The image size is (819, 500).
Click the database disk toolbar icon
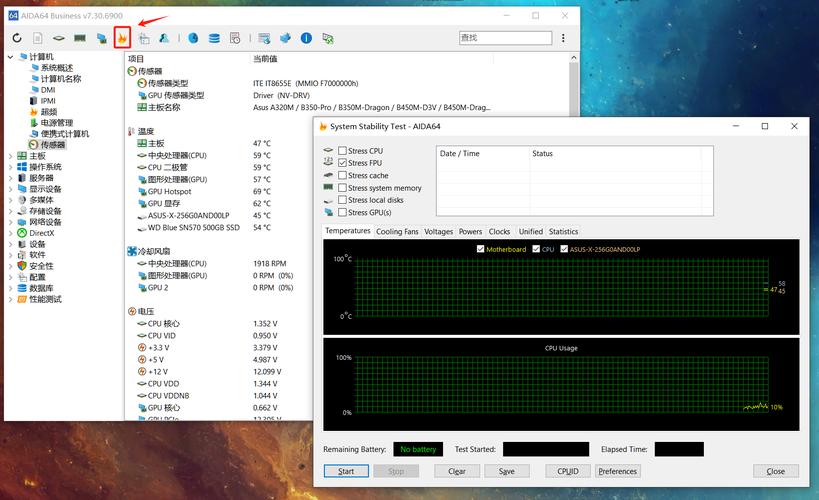tap(213, 38)
